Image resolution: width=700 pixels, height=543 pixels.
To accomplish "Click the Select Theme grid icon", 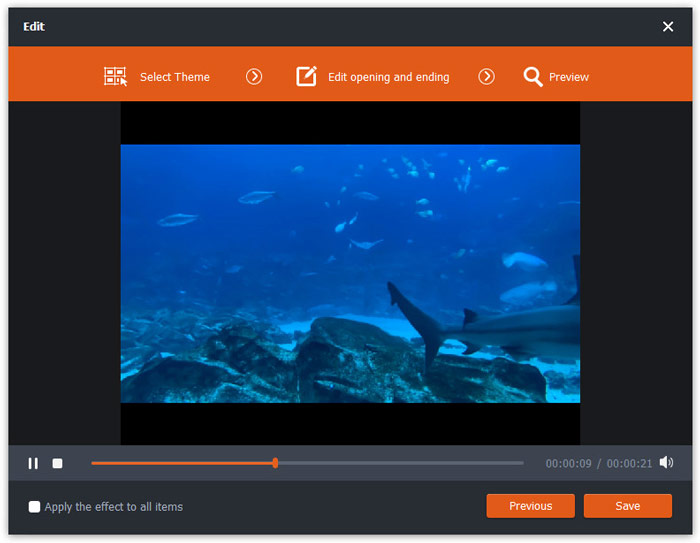I will 115,77.
